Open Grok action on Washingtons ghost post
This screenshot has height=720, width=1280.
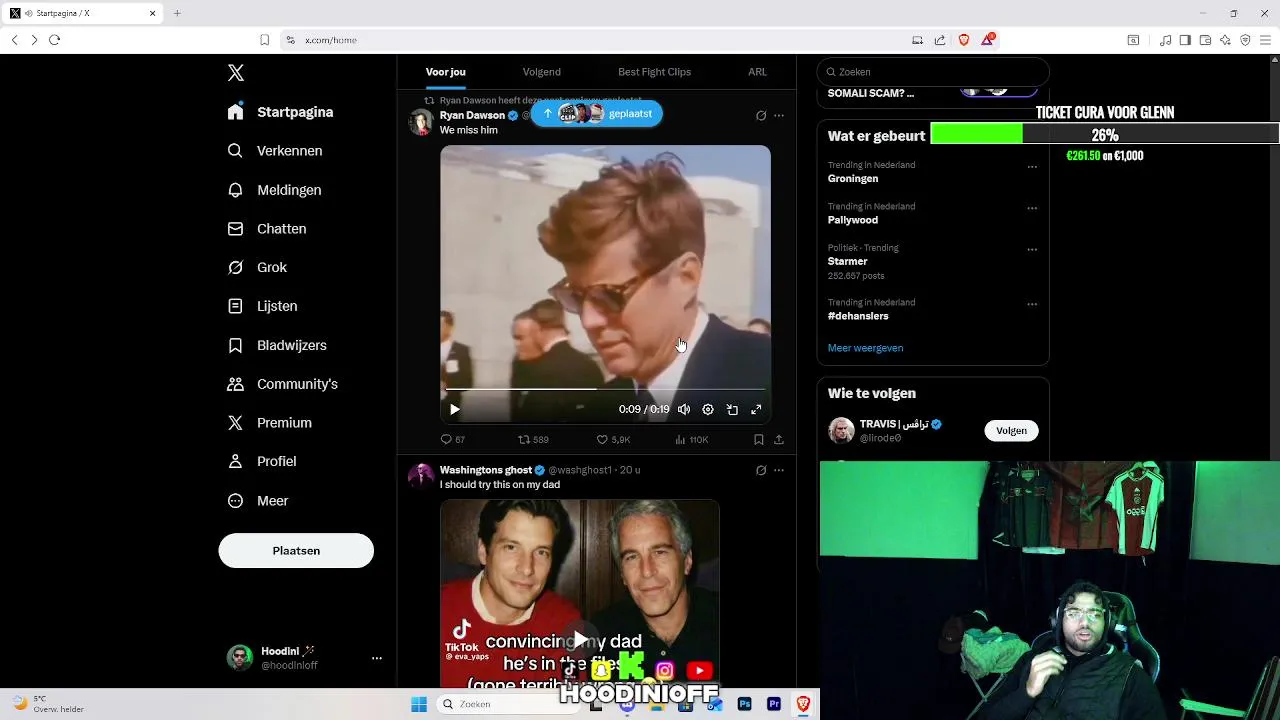pyautogui.click(x=761, y=470)
